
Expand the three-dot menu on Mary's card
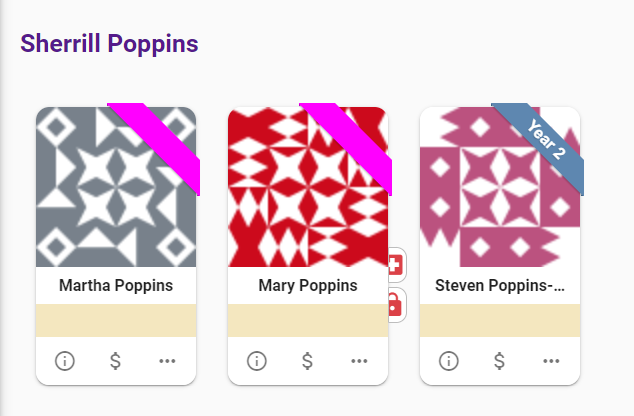click(359, 361)
